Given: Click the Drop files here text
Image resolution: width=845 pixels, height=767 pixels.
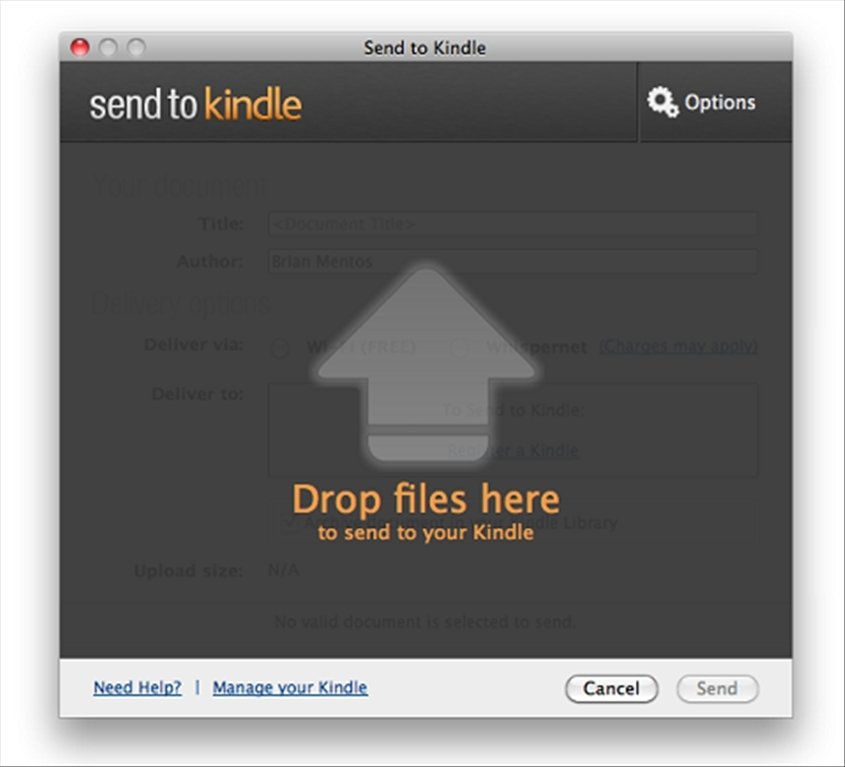Looking at the screenshot, I should coord(426,499).
